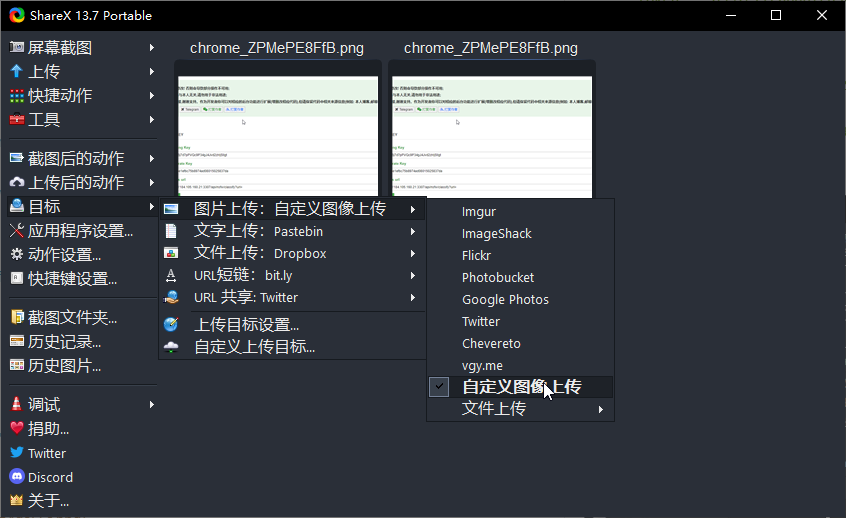This screenshot has height=518, width=846.
Task: Click the 工具 toolbox icon
Action: (x=16, y=119)
